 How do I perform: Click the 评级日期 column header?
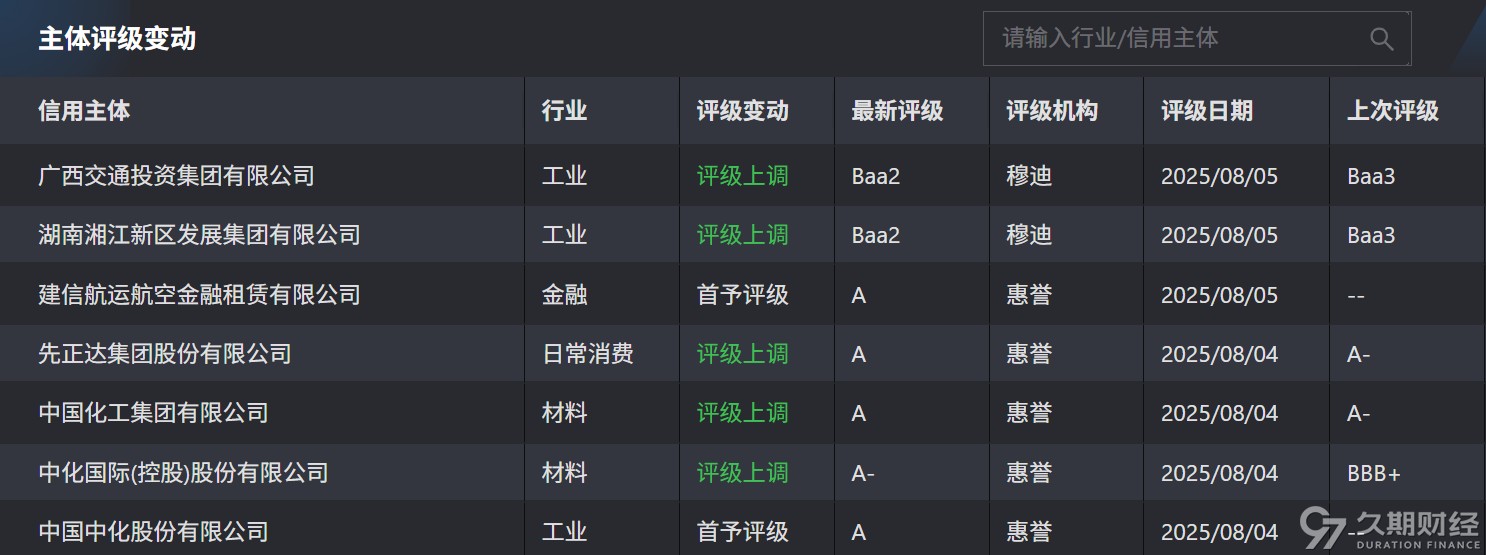coord(1207,111)
